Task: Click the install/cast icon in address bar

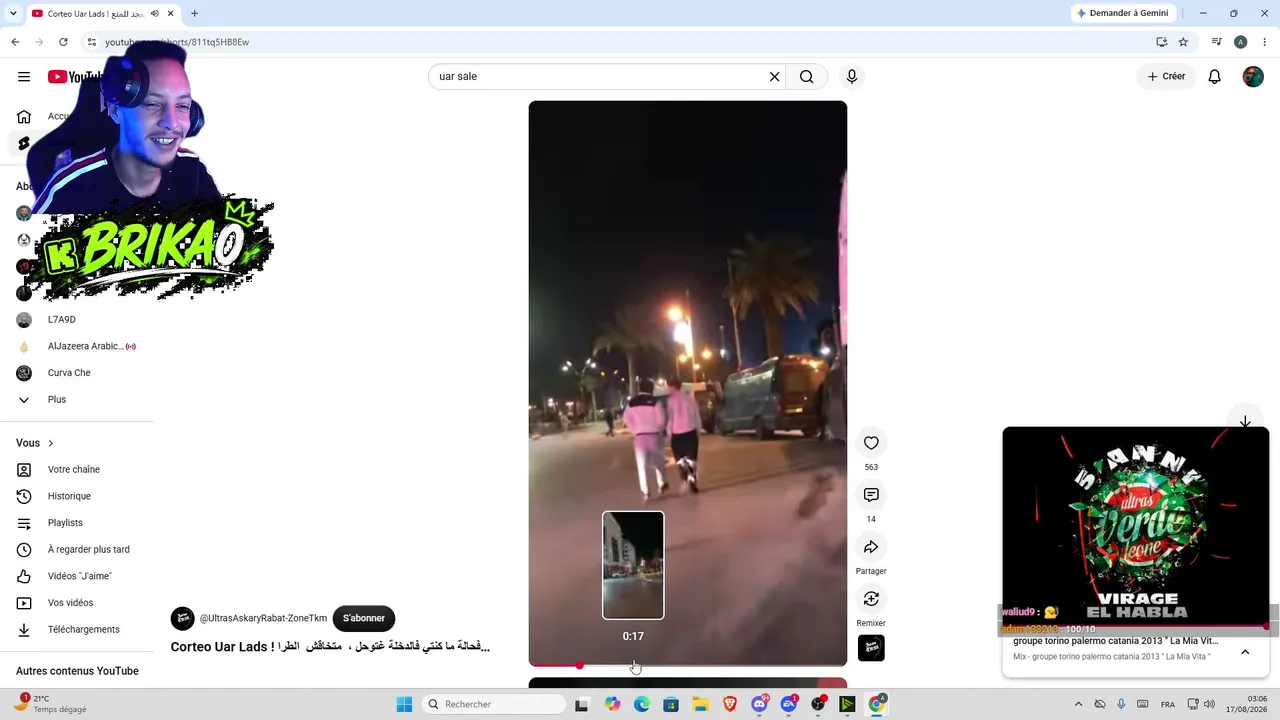Action: point(1161,42)
